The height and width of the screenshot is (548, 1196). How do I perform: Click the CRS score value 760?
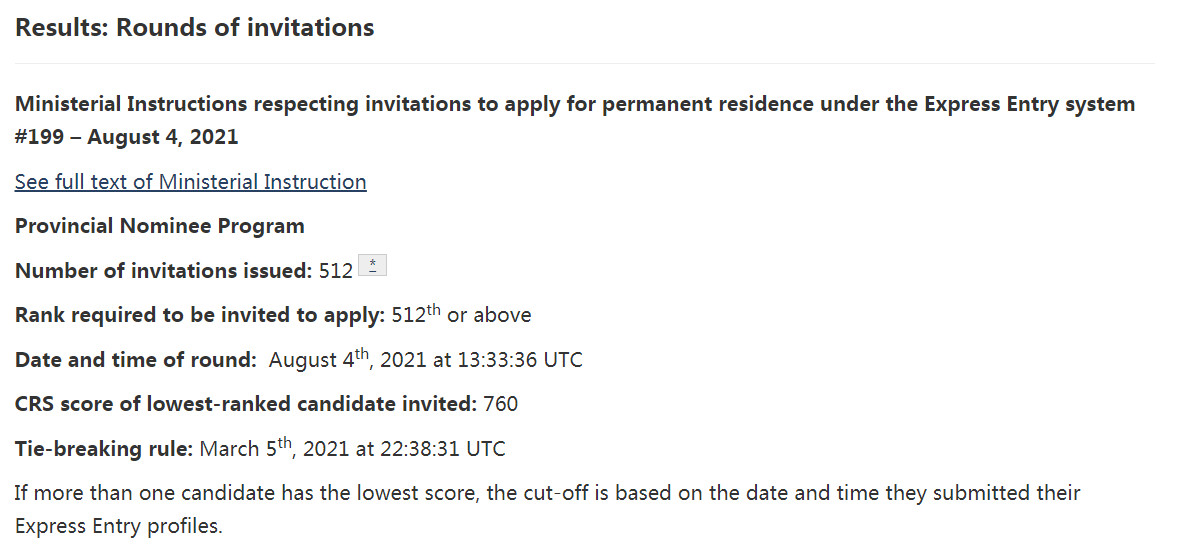500,405
